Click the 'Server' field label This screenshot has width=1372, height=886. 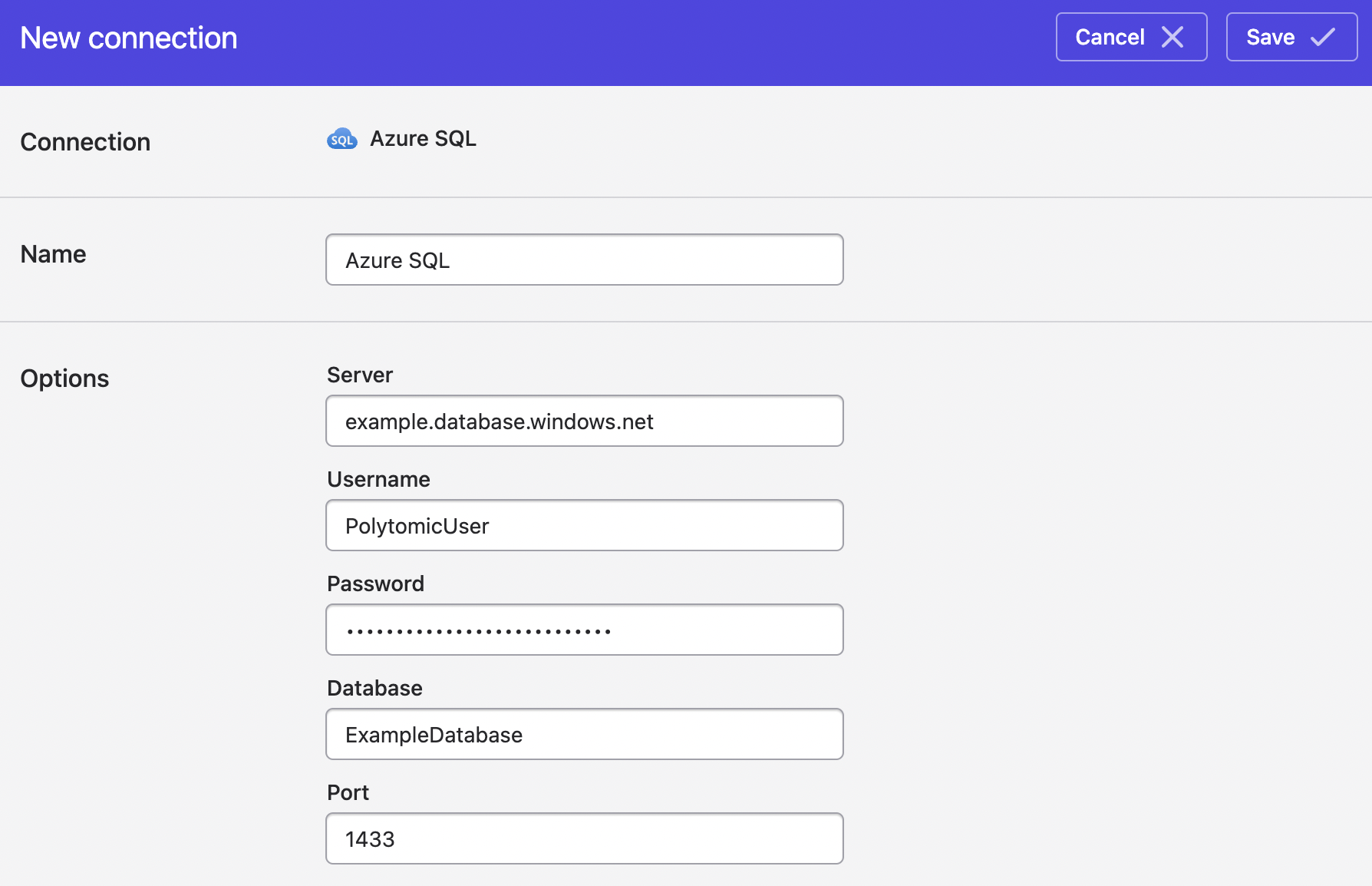[360, 375]
